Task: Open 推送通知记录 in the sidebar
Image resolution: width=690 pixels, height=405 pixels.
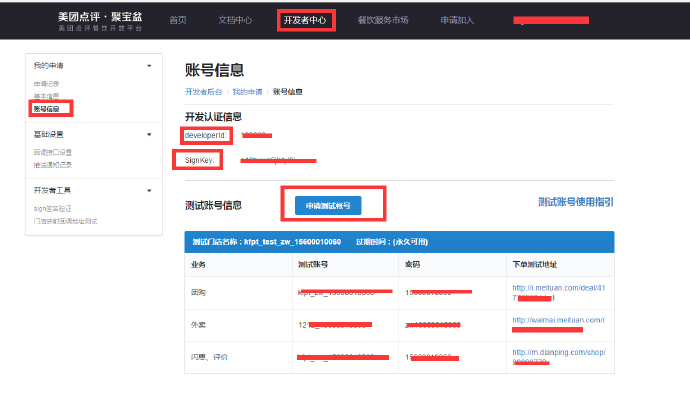Action: pos(53,165)
